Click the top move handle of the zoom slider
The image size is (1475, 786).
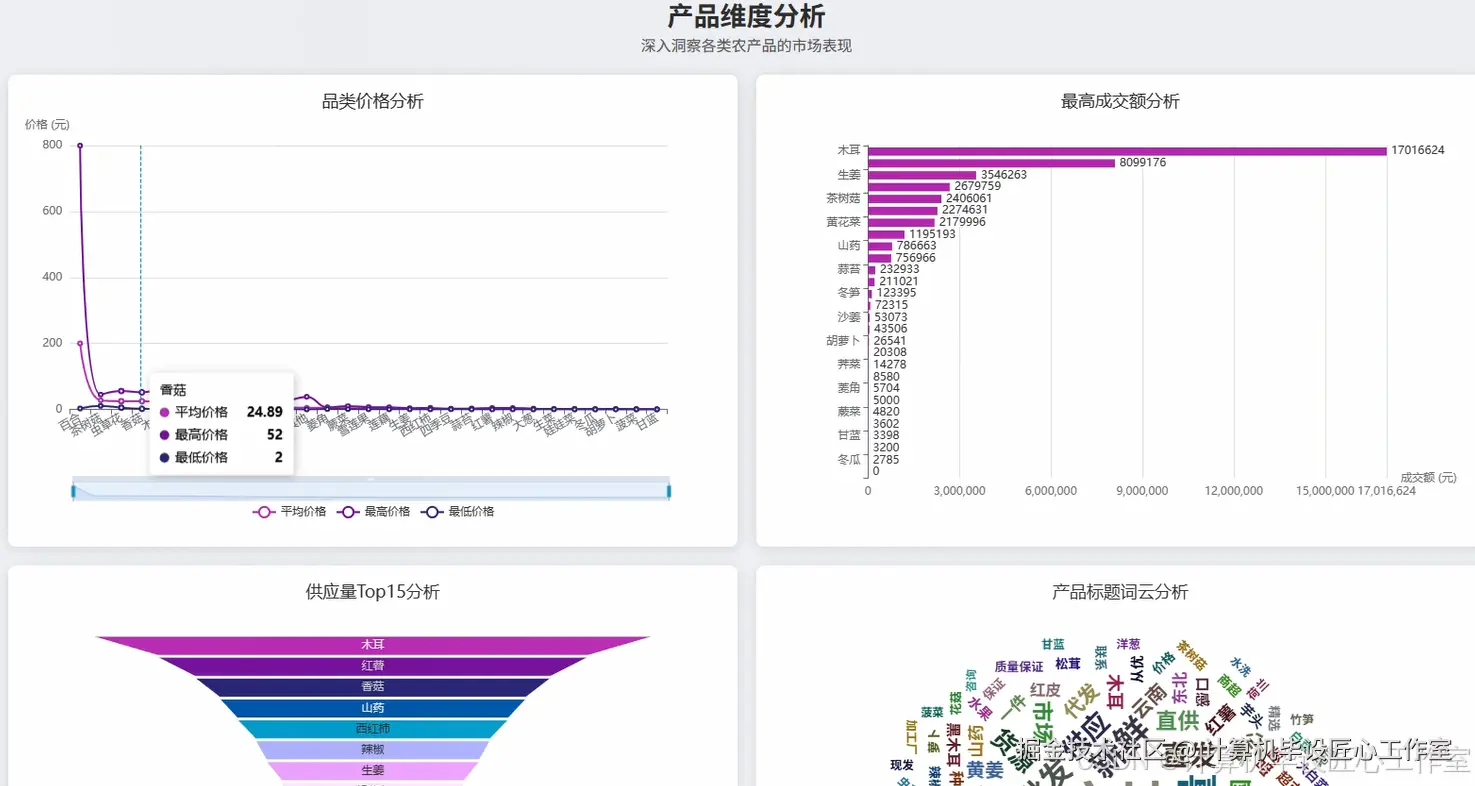pyautogui.click(x=371, y=479)
